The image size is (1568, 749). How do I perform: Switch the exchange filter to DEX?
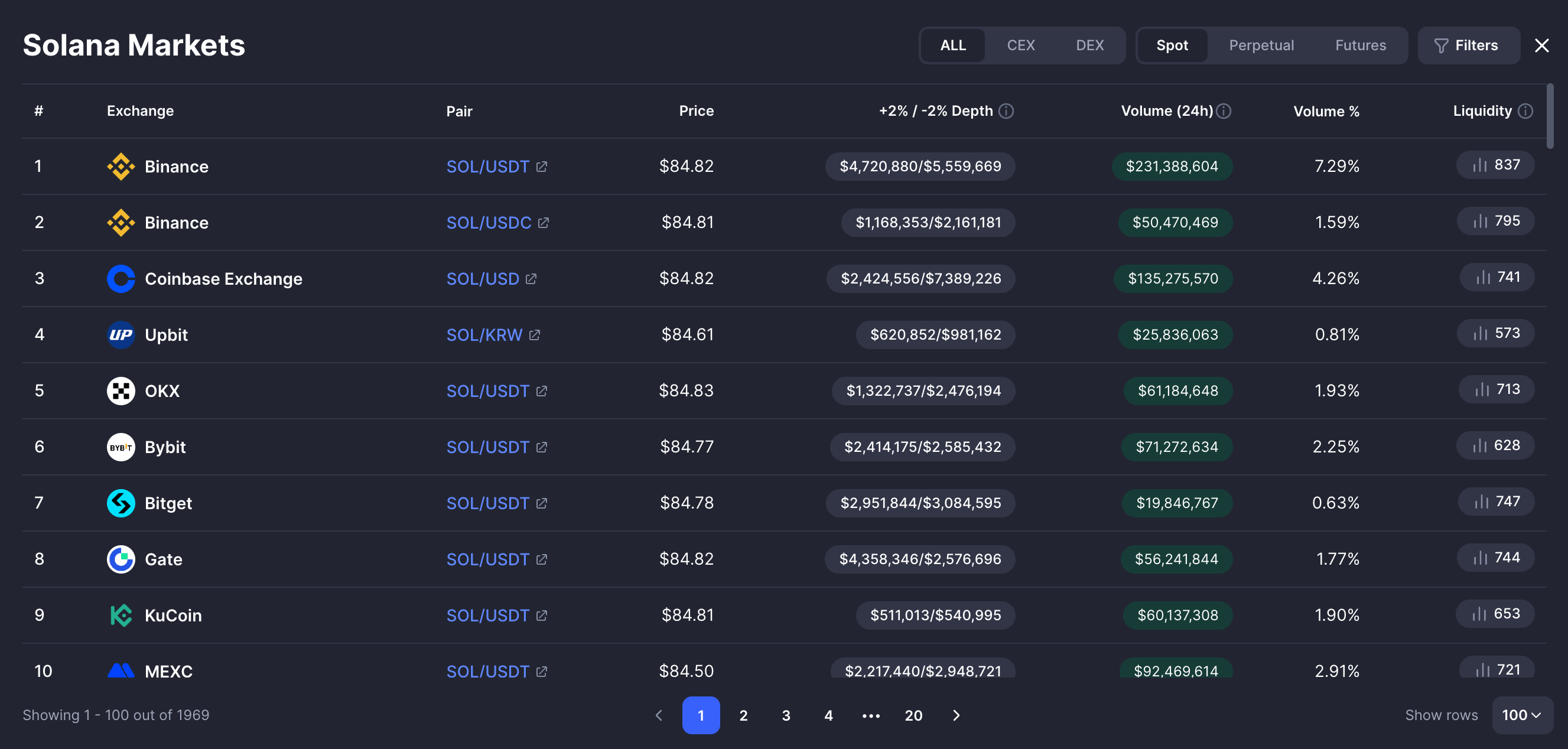tap(1089, 45)
